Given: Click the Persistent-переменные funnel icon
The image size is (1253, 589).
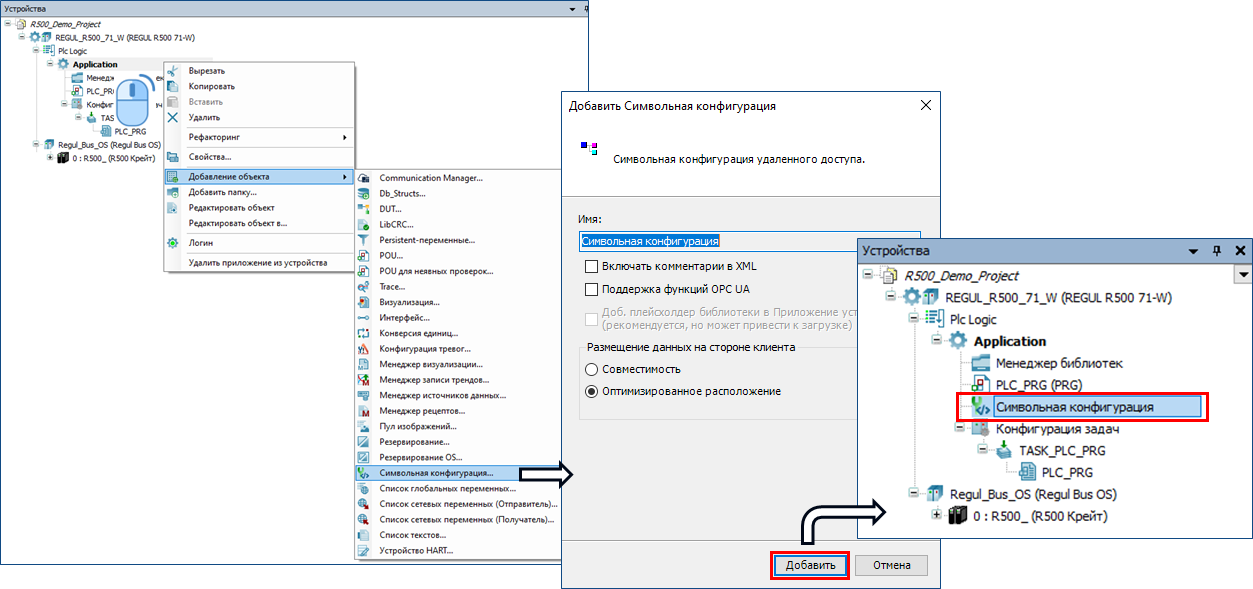Looking at the screenshot, I should (362, 240).
